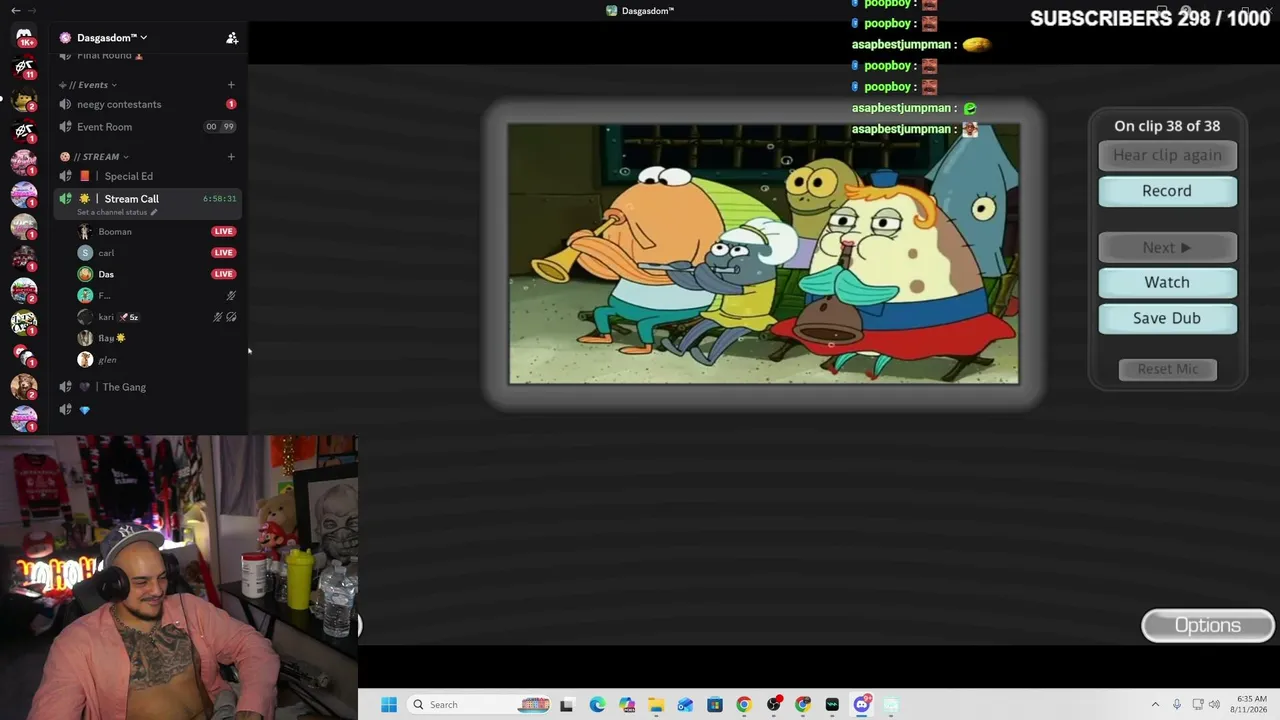
Task: Watch carl's LIVE stream badge
Action: pyautogui.click(x=223, y=253)
